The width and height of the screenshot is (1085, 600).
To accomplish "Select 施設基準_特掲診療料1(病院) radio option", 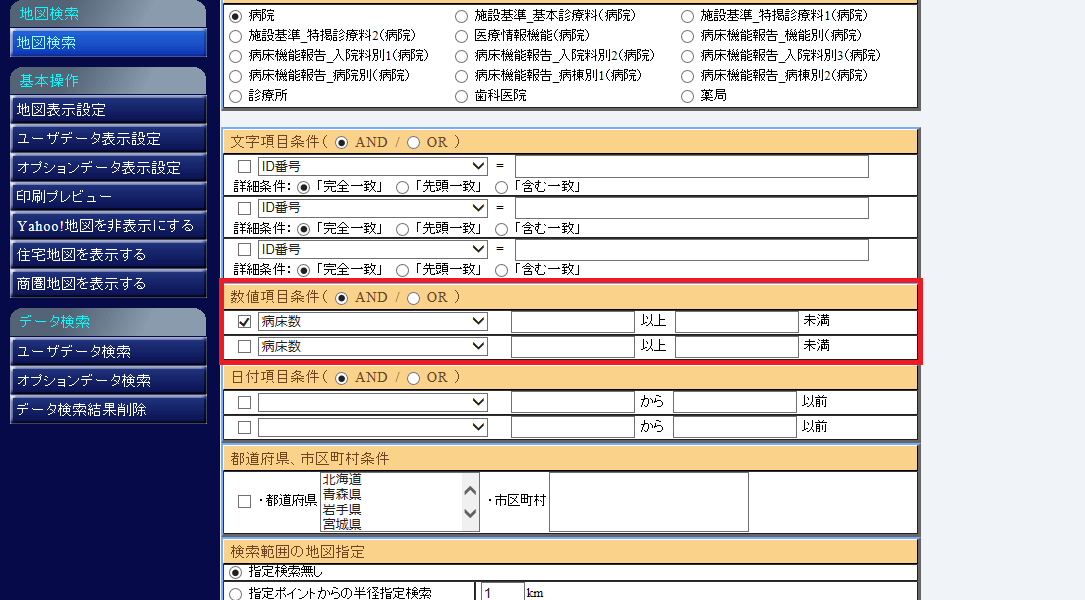I will tap(687, 16).
